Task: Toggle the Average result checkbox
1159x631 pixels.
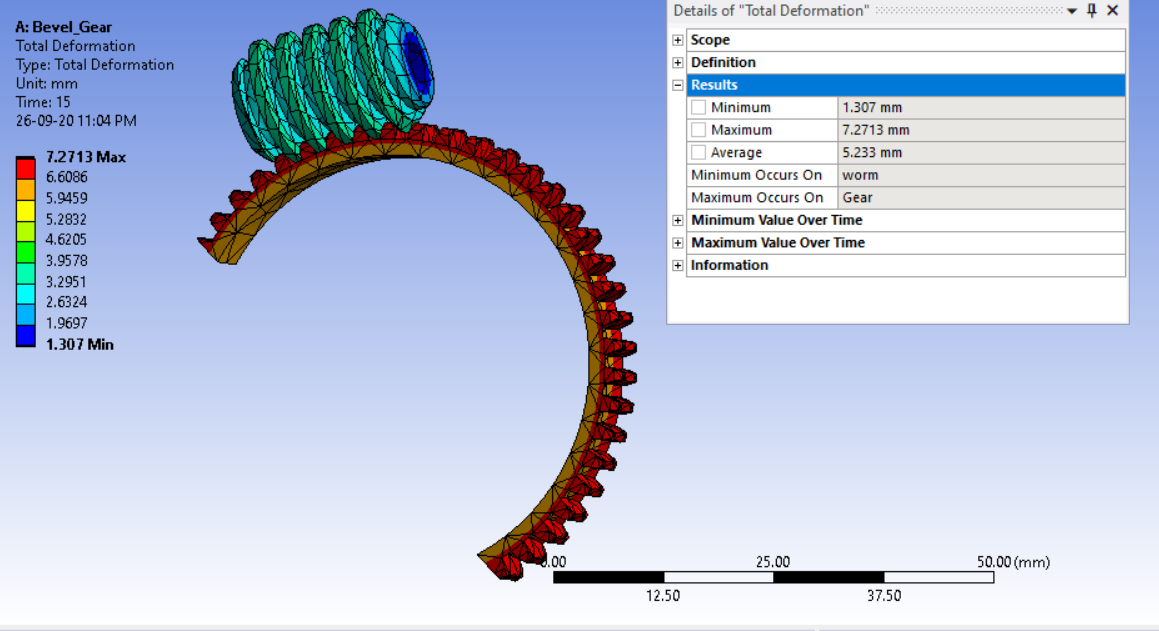Action: [x=697, y=151]
